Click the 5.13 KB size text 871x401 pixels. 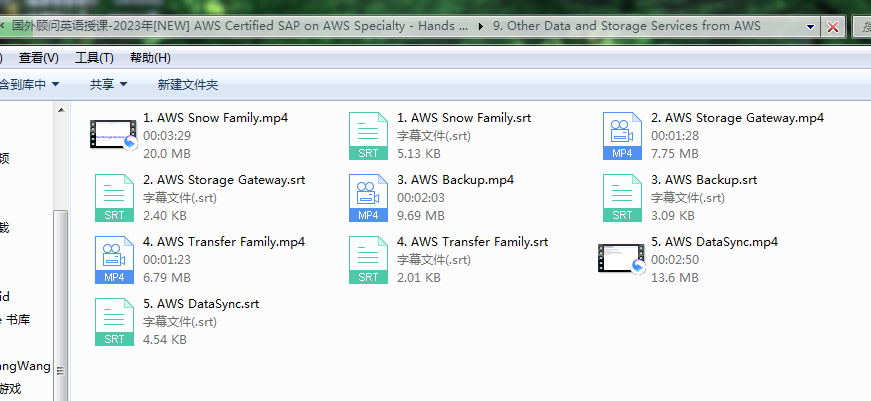tap(419, 153)
